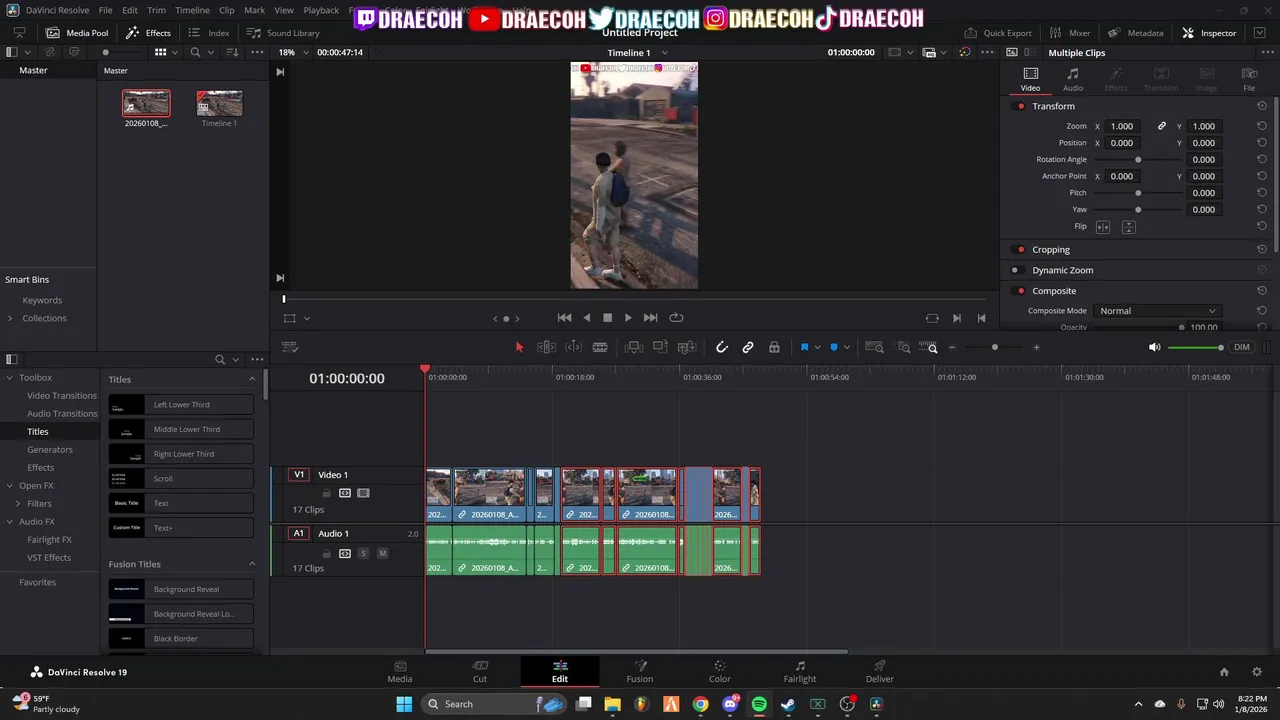The image size is (1280, 720).
Task: Click the Insert Clip icon
Action: 633,347
